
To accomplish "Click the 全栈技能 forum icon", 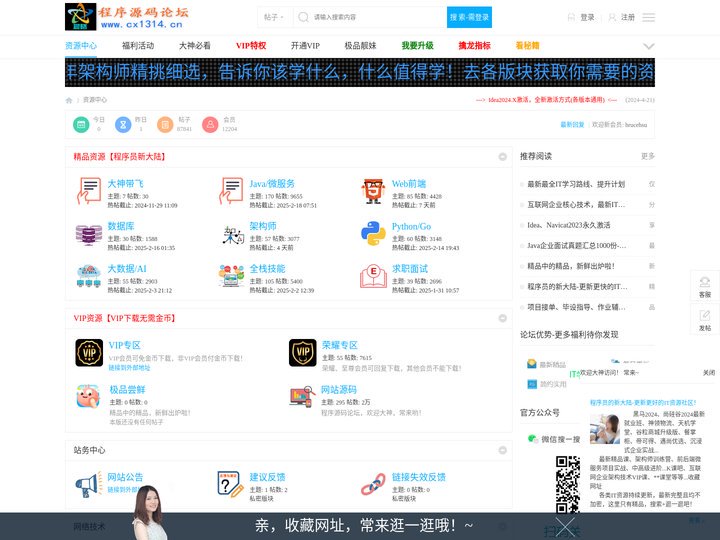I will [x=231, y=276].
